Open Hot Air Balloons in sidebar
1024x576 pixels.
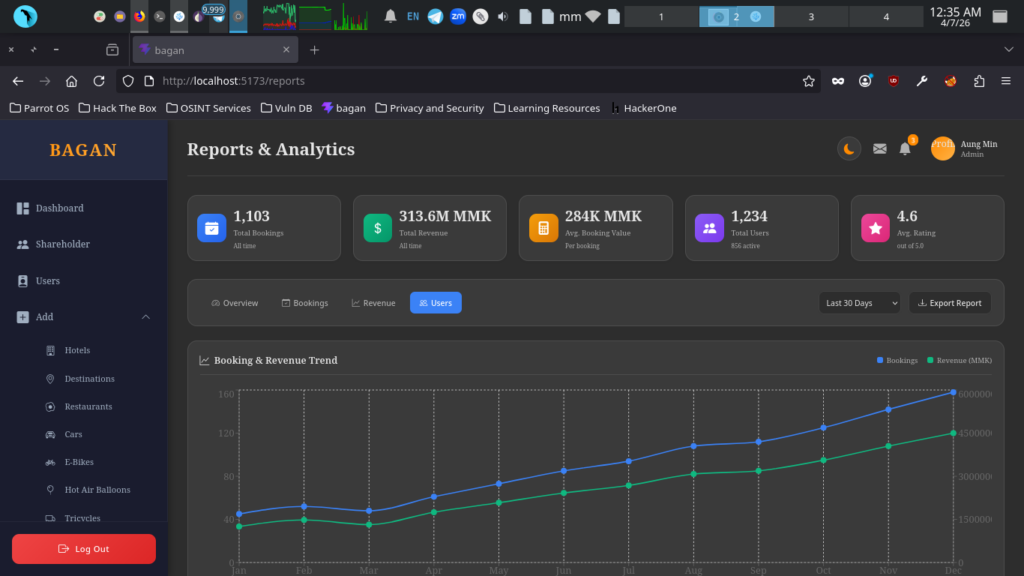[97, 490]
